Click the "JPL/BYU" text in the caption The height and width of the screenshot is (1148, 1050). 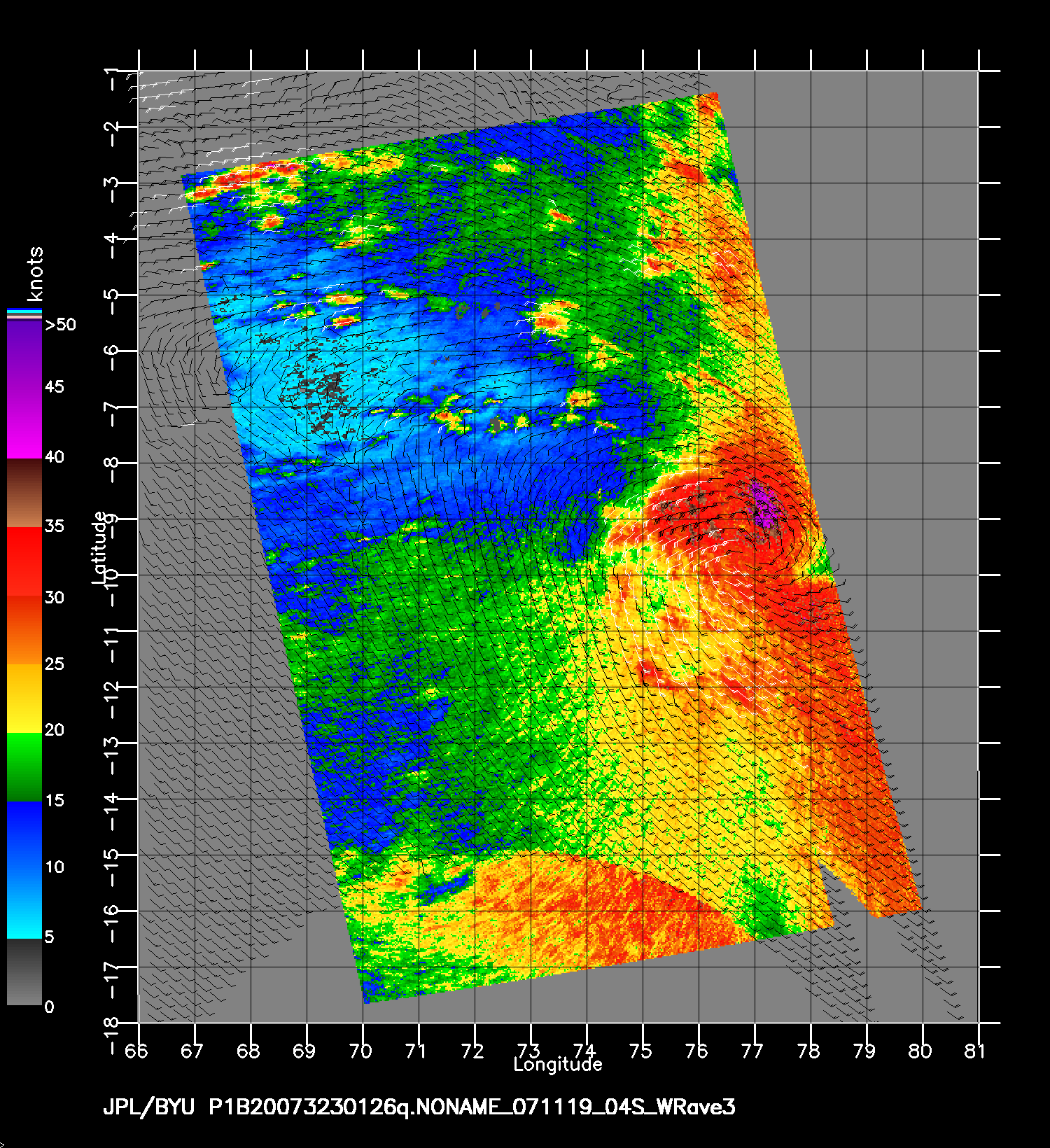coord(148,1108)
